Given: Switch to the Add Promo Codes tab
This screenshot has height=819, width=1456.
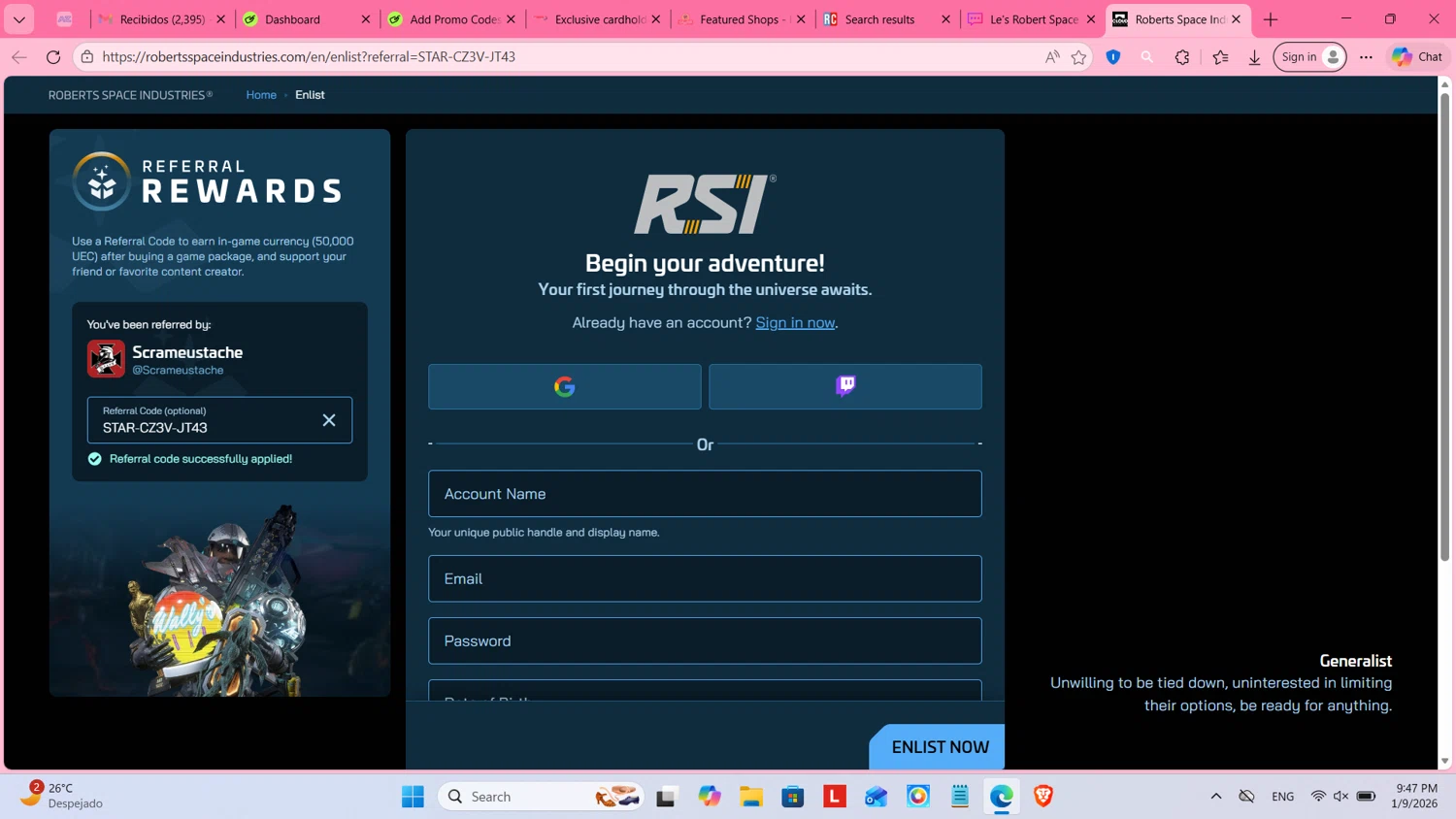Looking at the screenshot, I should click(452, 19).
